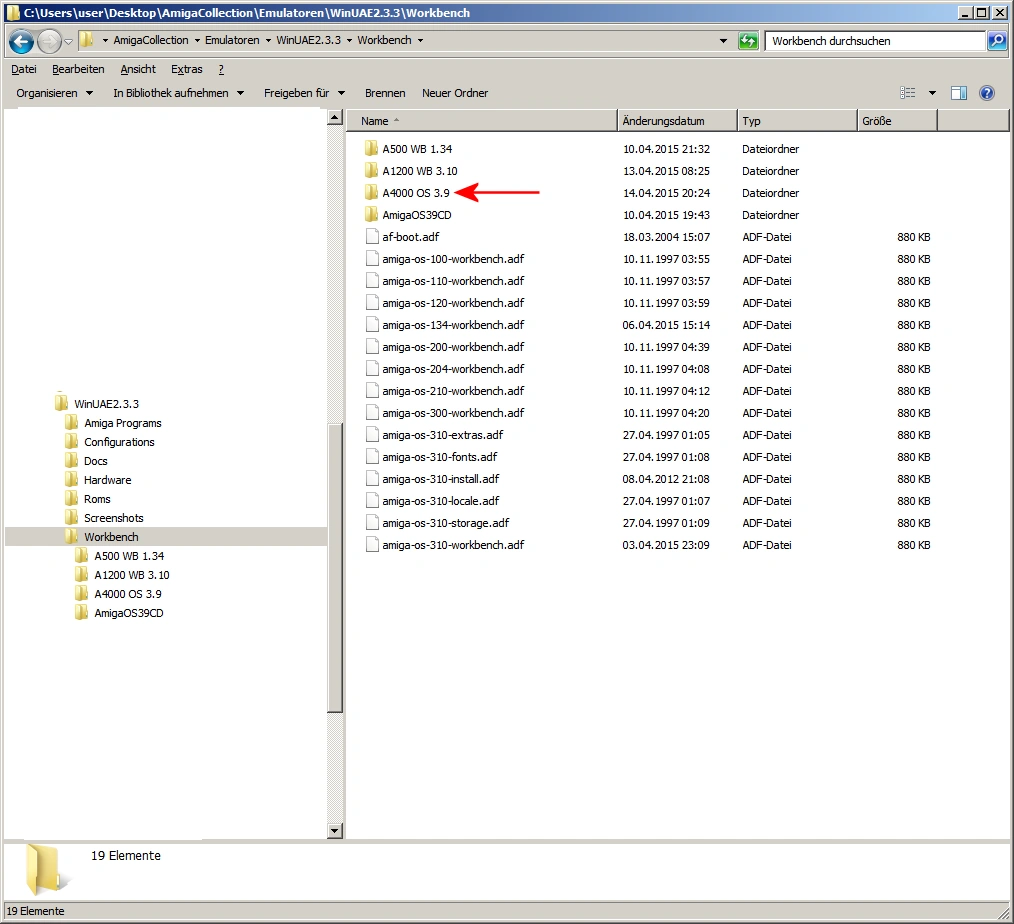Open recent pages dropdown next to Forward
The width and height of the screenshot is (1014, 924).
tap(68, 42)
